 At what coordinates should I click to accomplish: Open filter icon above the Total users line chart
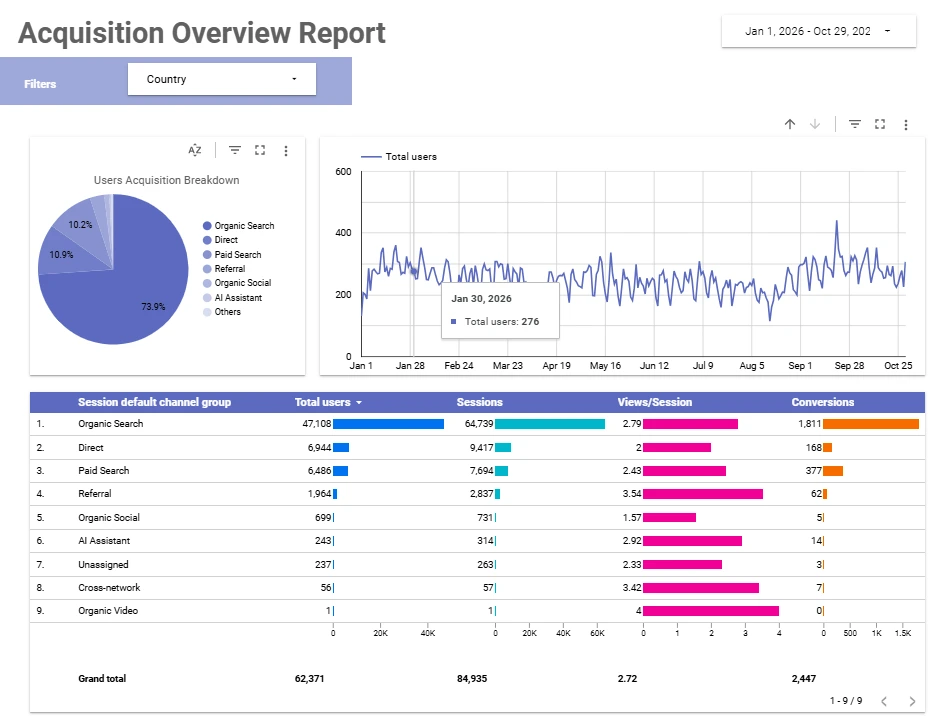pyautogui.click(x=855, y=124)
